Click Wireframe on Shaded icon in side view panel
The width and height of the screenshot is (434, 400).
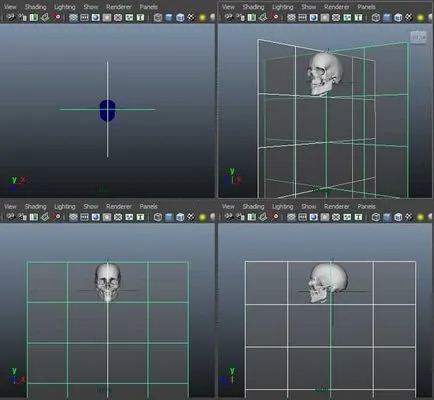[x=398, y=217]
